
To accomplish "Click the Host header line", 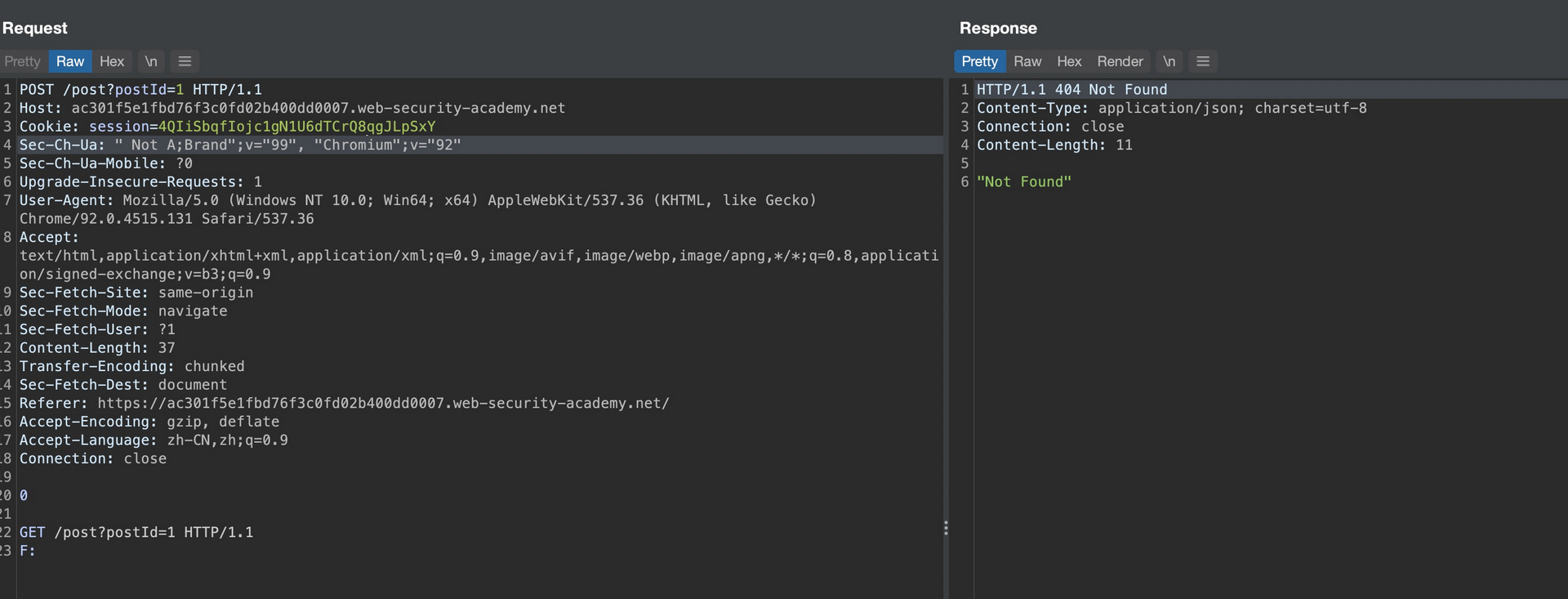I will coord(292,108).
